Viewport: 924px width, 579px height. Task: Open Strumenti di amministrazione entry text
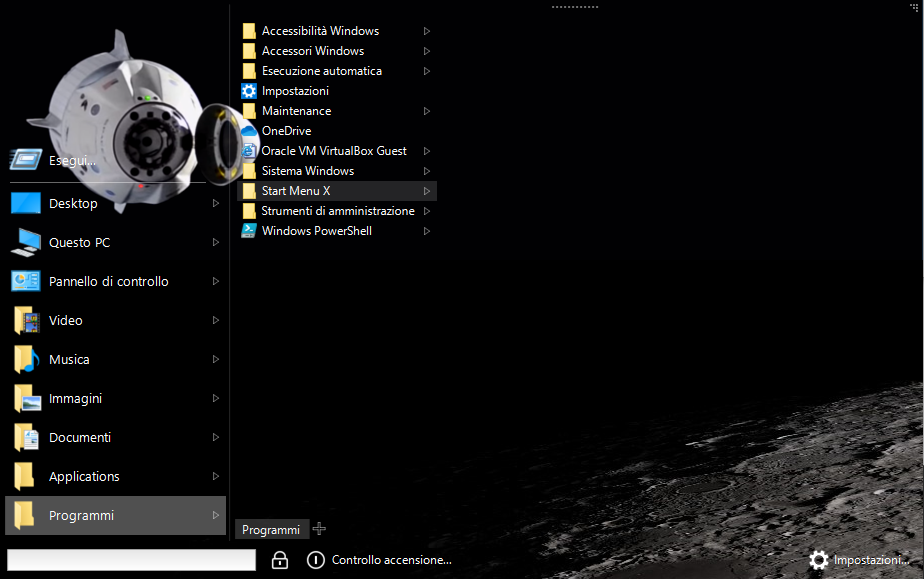338,211
